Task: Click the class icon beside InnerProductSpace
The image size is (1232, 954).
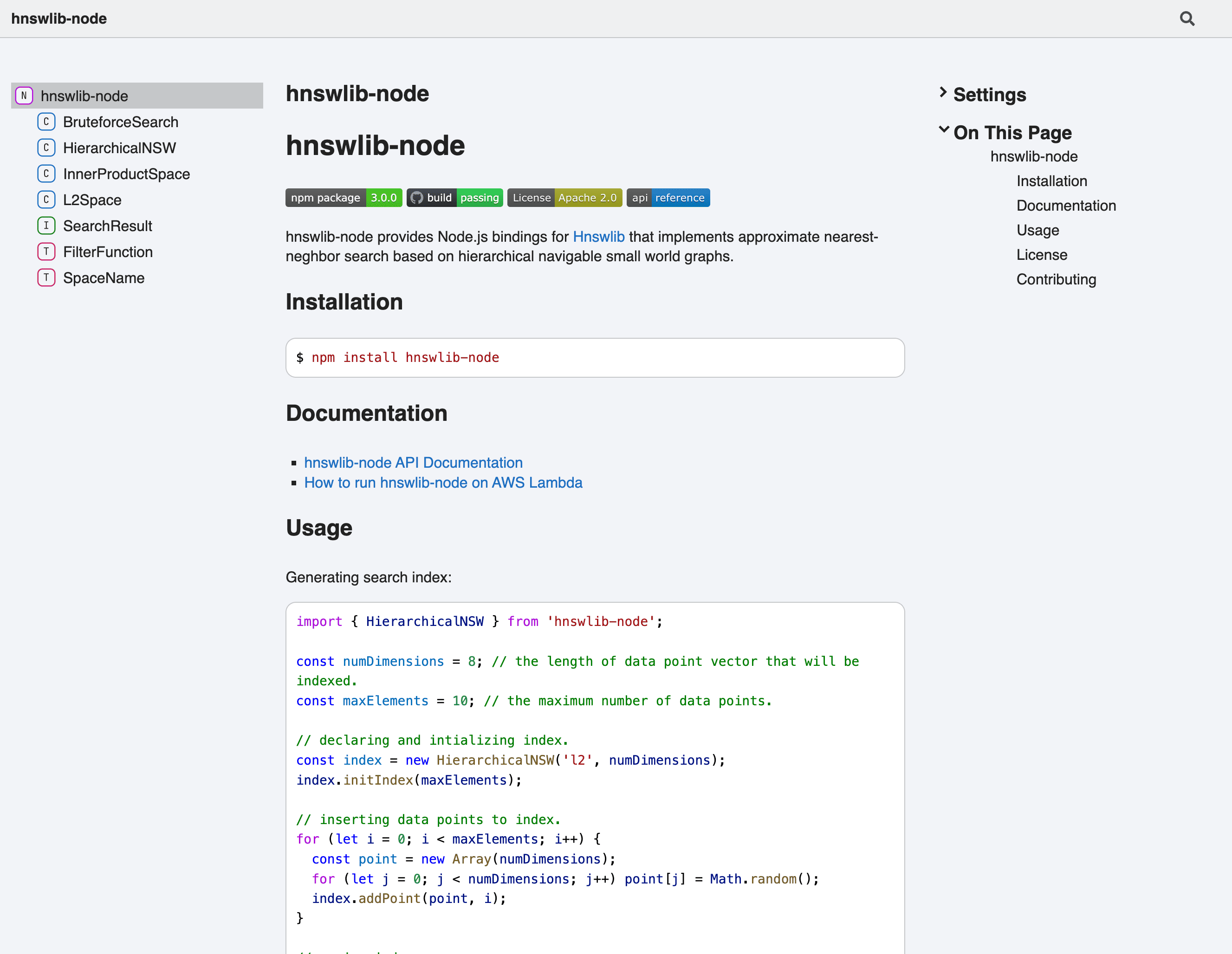Action: point(46,174)
